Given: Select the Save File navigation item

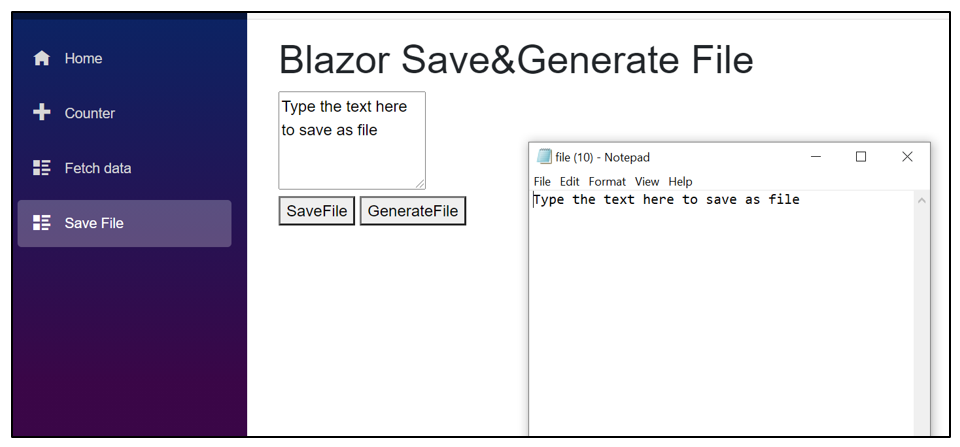Looking at the screenshot, I should tap(124, 223).
